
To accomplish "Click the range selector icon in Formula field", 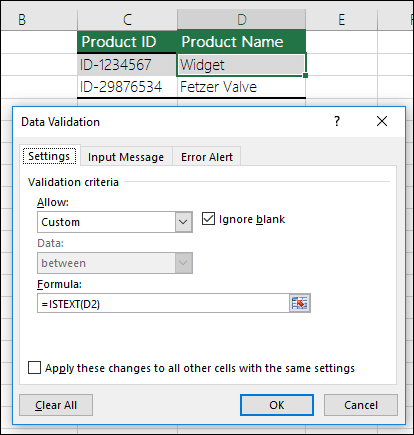I will click(x=299, y=303).
